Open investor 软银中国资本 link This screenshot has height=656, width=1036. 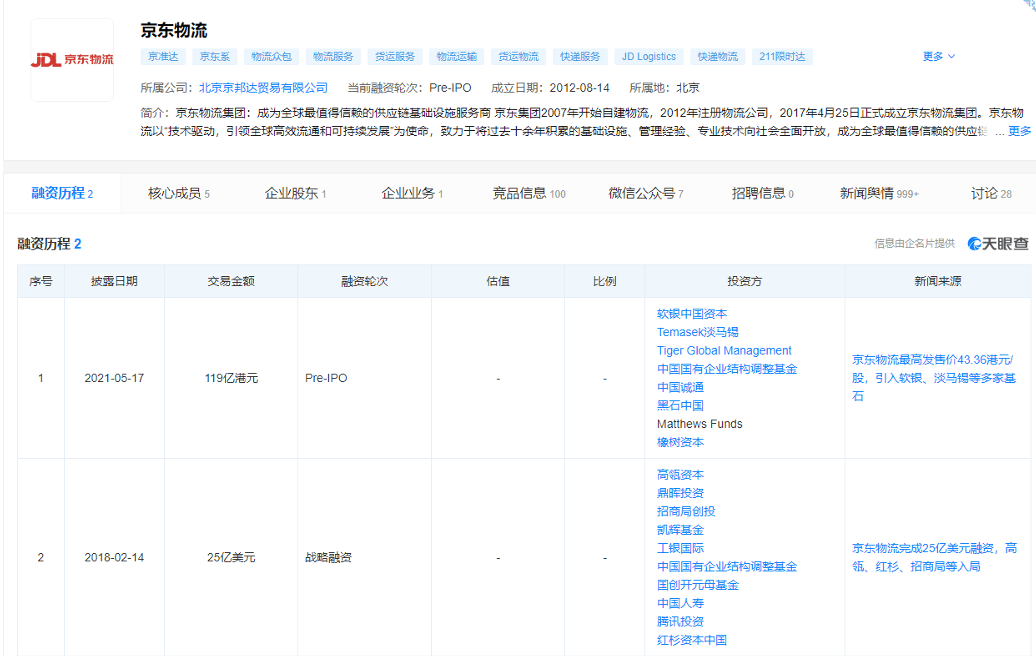691,314
